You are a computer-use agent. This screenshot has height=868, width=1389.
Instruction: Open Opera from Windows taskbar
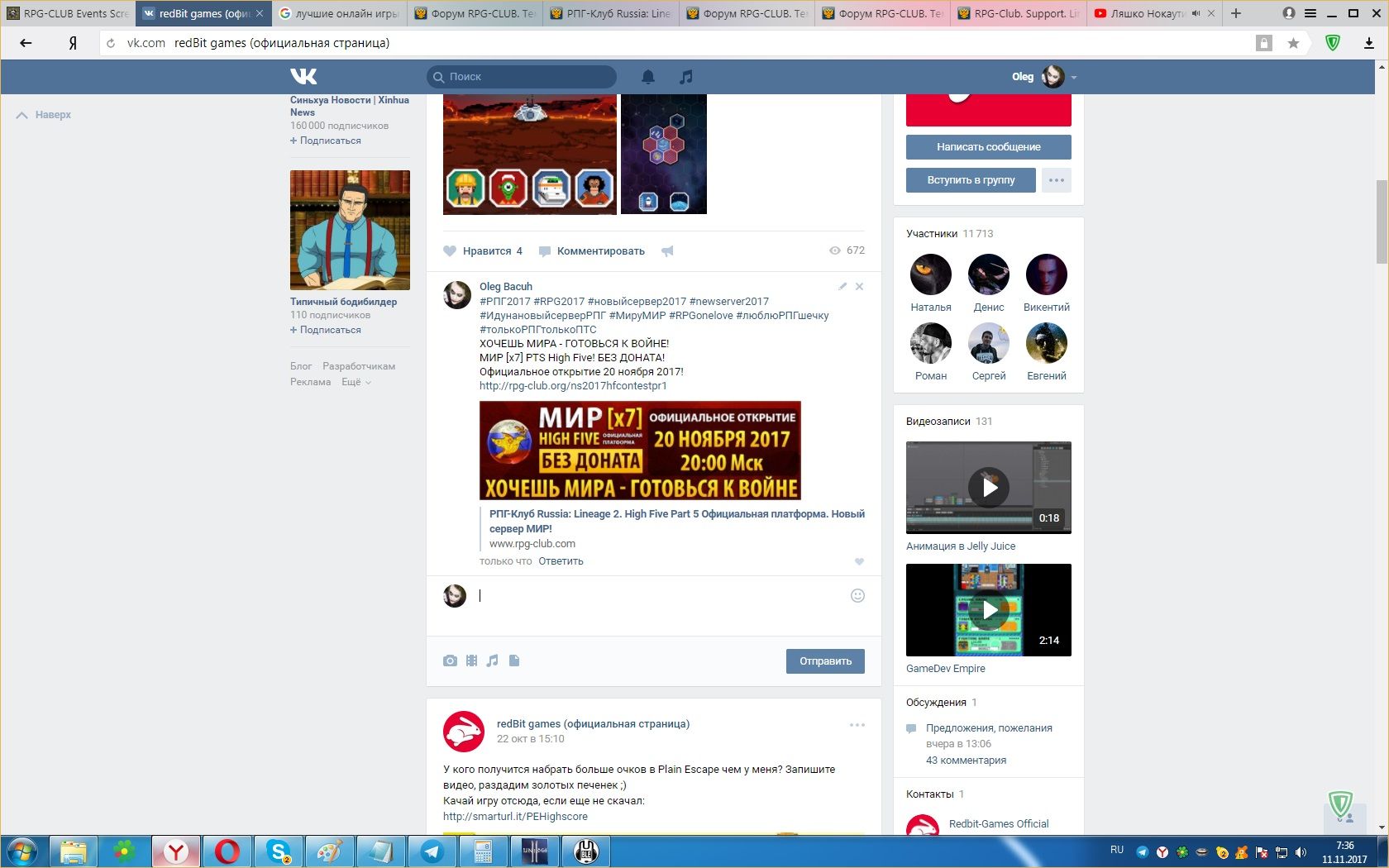227,851
